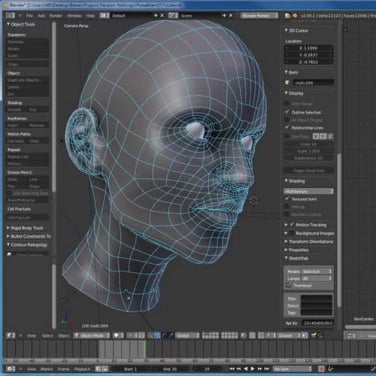Open the render engine dropdown in info bar
The image size is (376, 376).
[259, 15]
